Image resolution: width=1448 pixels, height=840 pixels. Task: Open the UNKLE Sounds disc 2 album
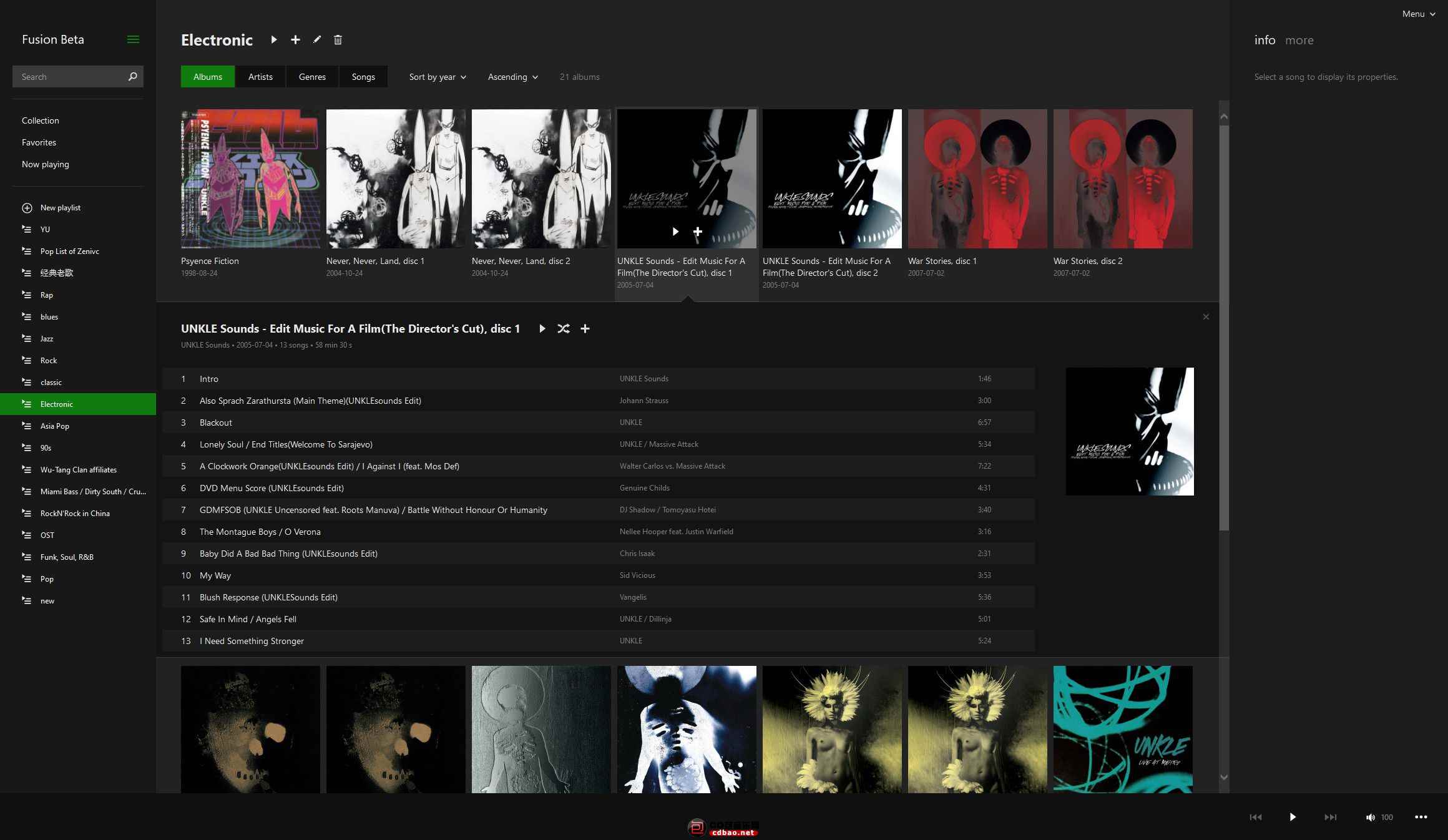832,178
